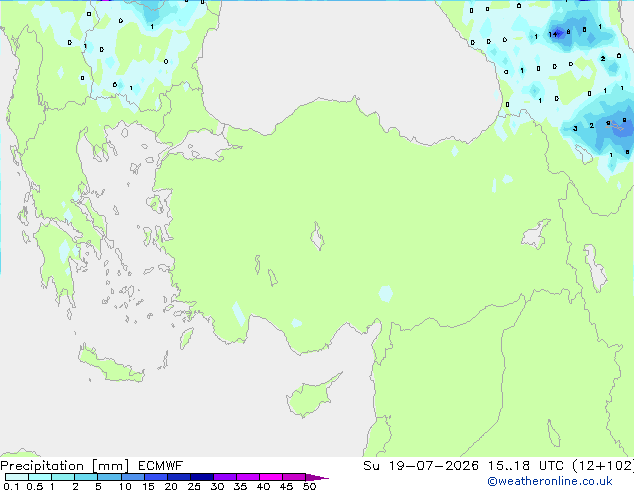Click the "(12+102)" forecast run text

(x=603, y=466)
